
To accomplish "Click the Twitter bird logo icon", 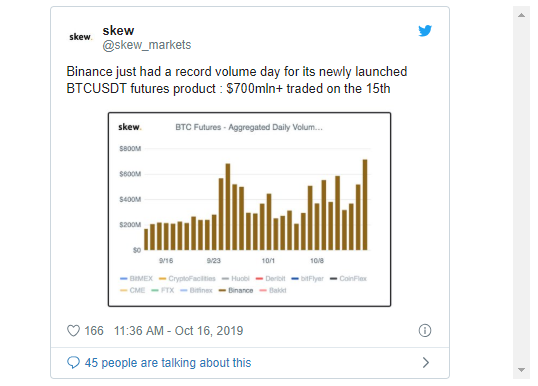I will pyautogui.click(x=425, y=31).
